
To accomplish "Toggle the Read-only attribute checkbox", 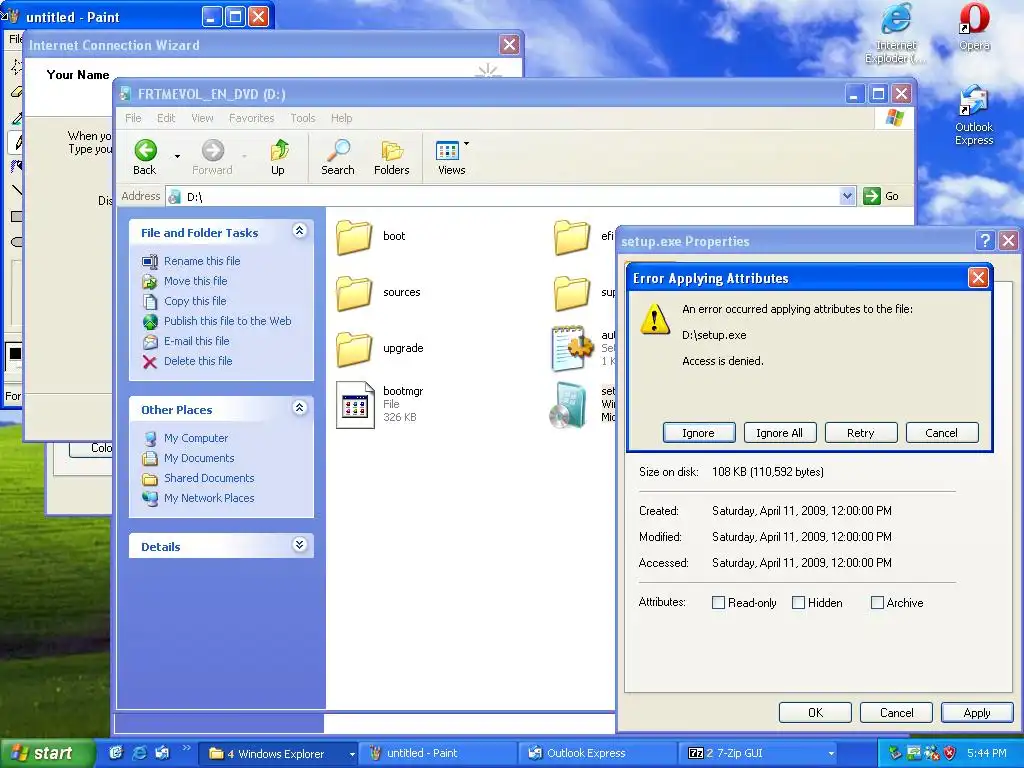I will point(718,603).
